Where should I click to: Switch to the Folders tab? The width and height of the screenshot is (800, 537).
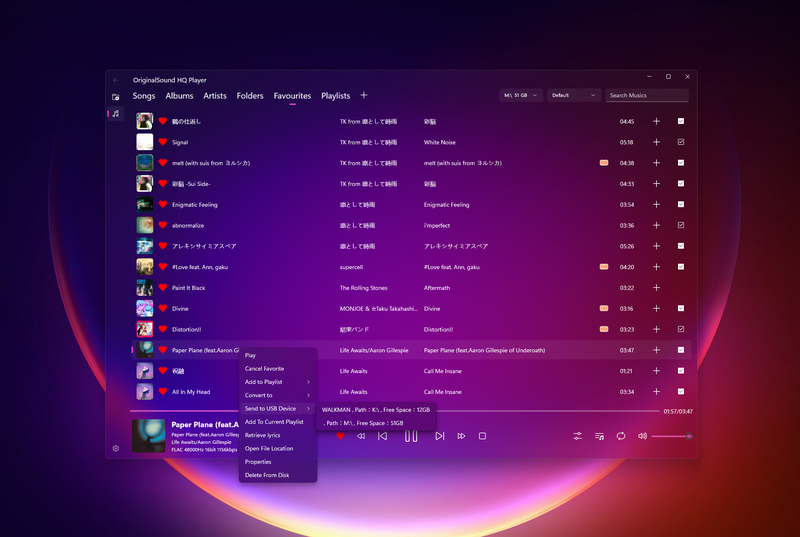pos(250,96)
